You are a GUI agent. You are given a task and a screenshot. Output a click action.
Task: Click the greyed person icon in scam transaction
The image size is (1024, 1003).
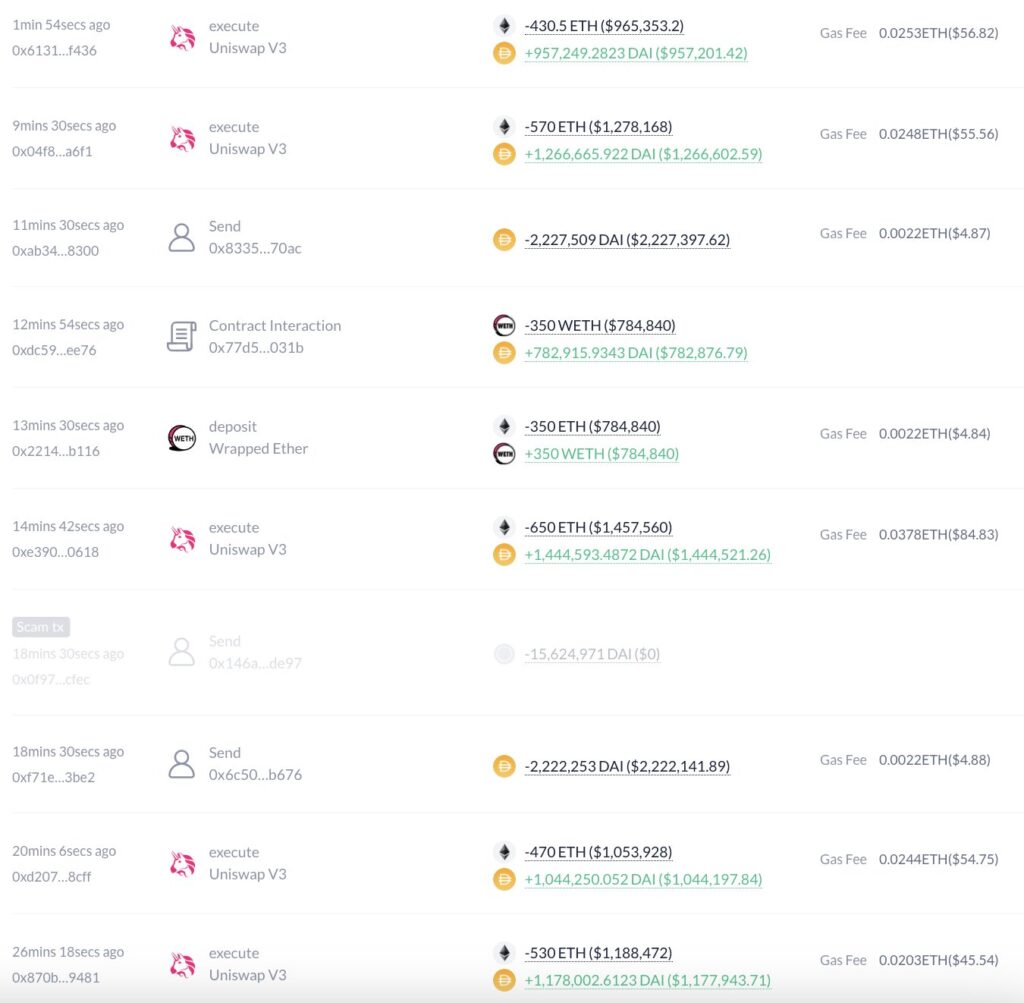point(182,652)
